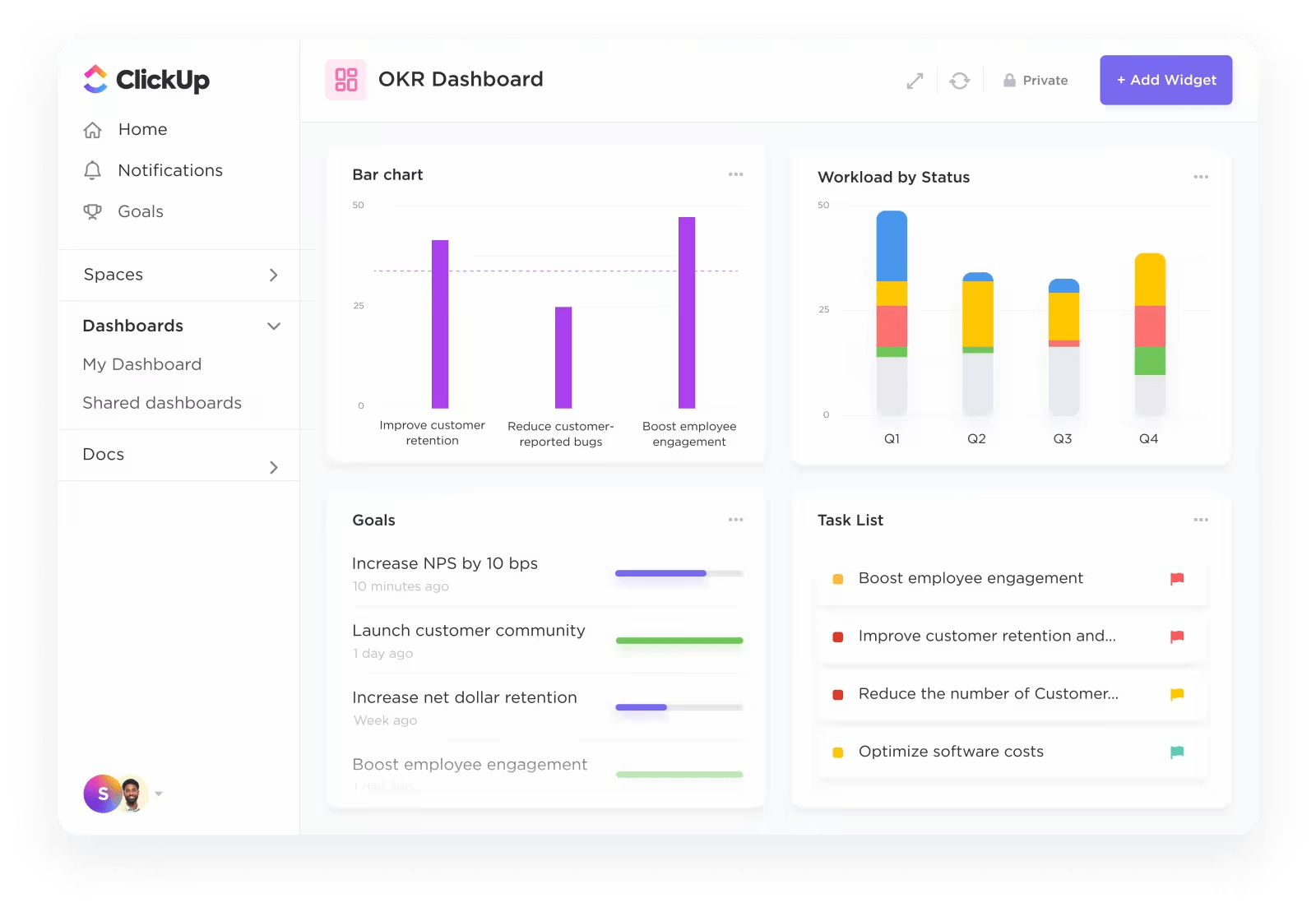
Task: Open the Bar chart card options ellipsis
Action: coord(736,174)
